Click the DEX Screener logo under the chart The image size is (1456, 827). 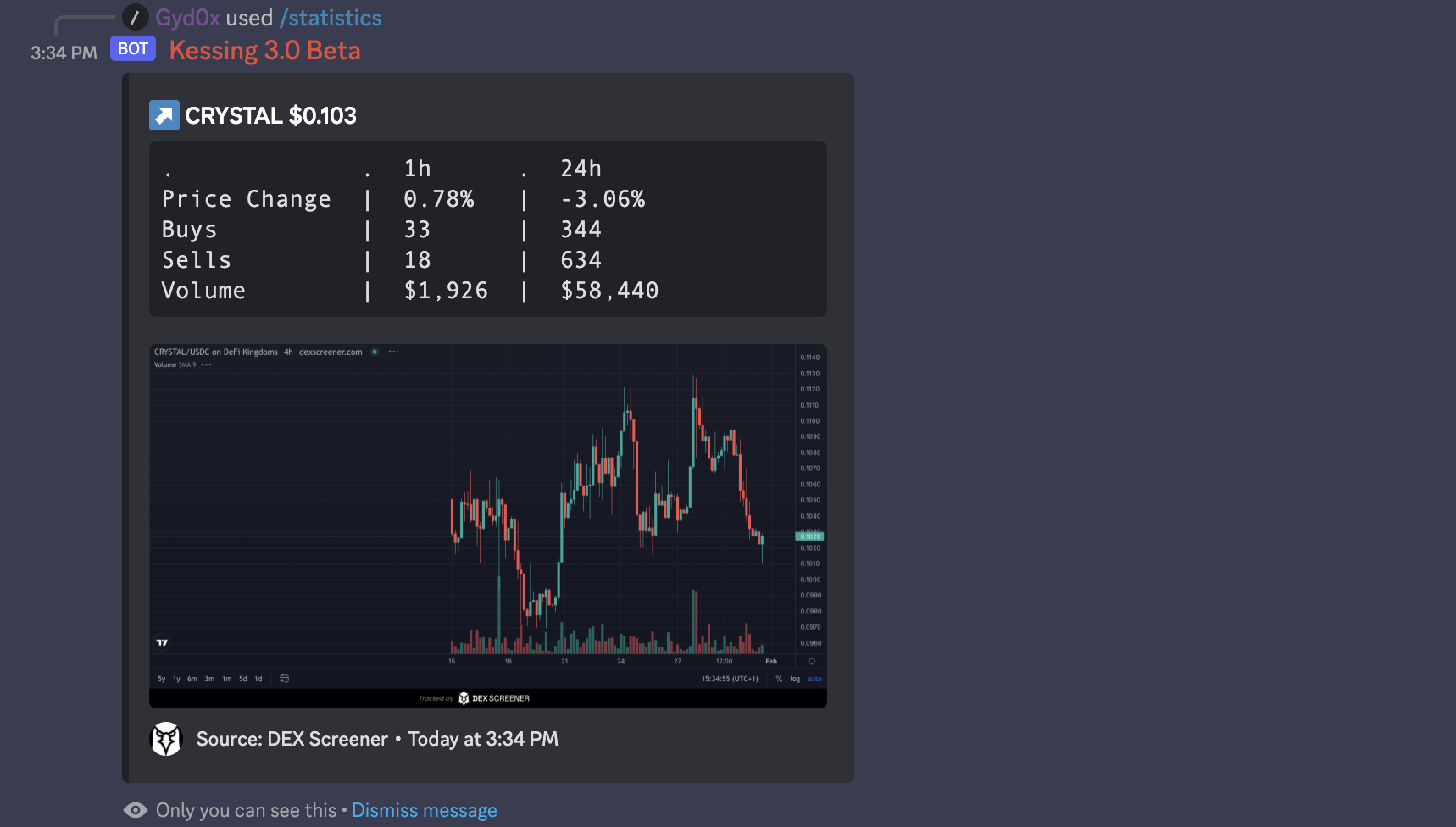click(x=493, y=698)
